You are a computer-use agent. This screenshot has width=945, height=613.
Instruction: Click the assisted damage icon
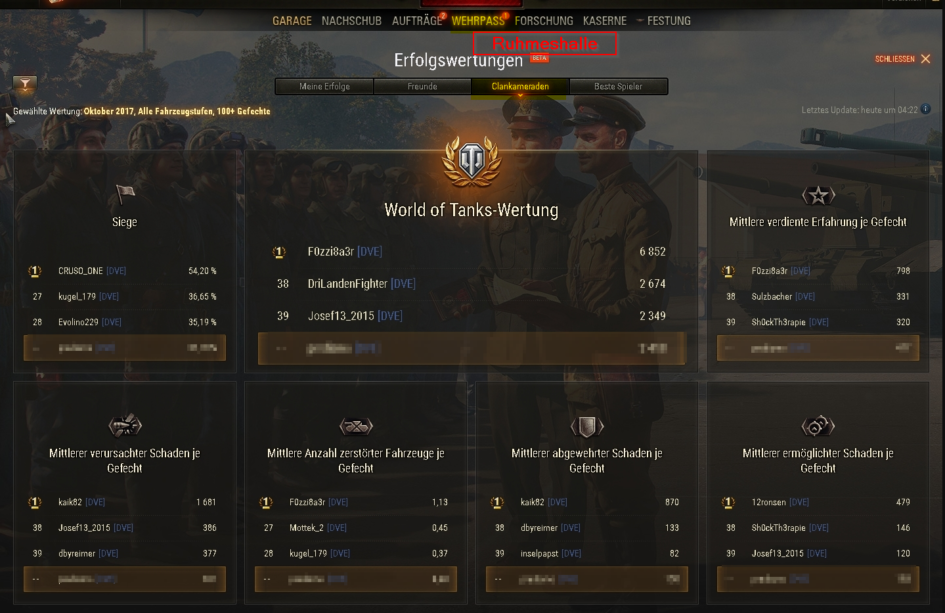click(818, 426)
